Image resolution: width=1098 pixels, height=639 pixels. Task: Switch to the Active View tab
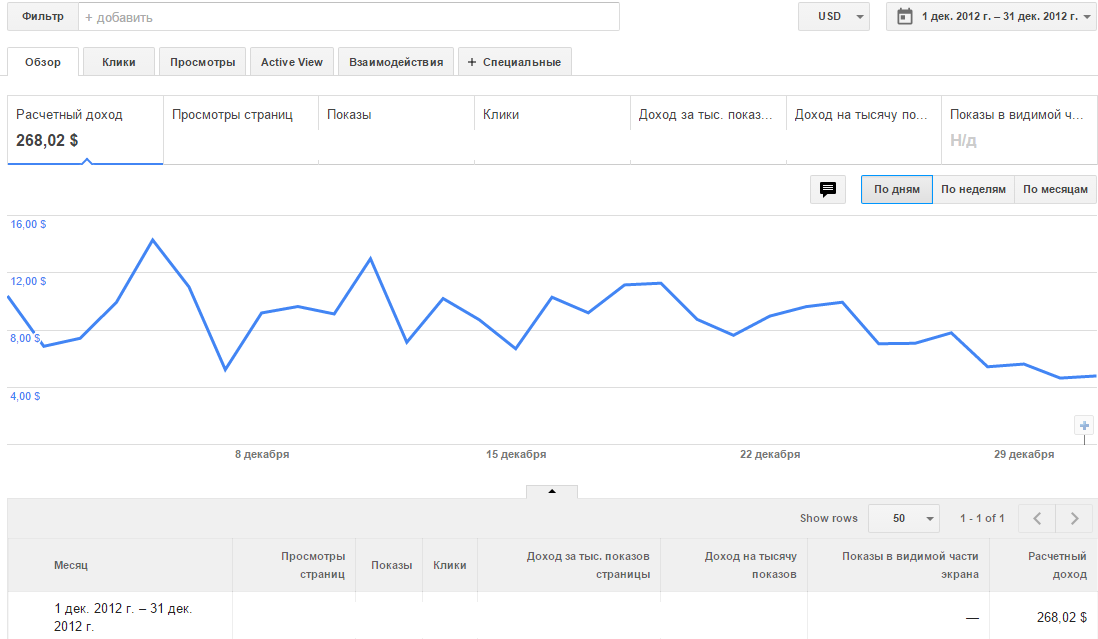coord(291,62)
